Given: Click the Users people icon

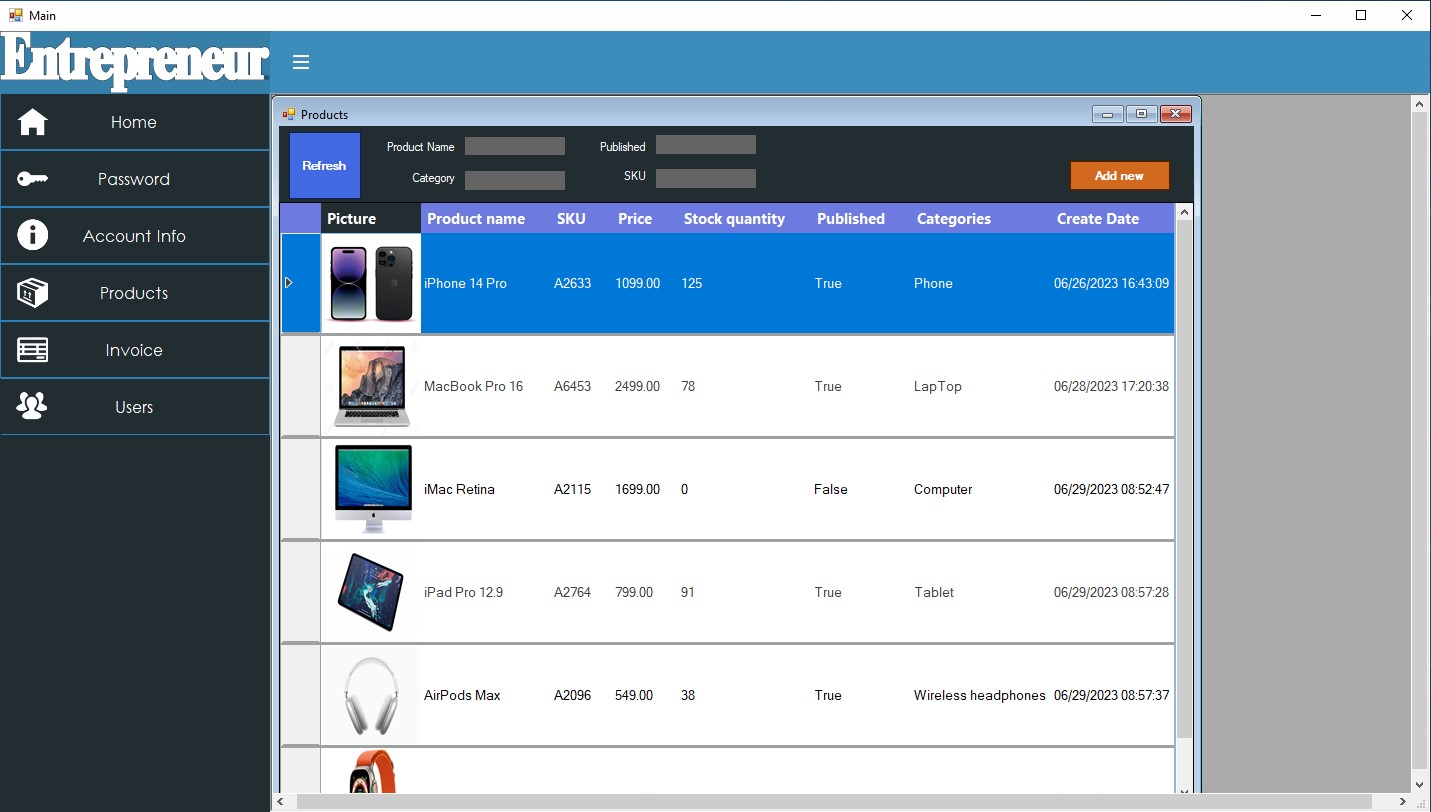Looking at the screenshot, I should coord(32,407).
